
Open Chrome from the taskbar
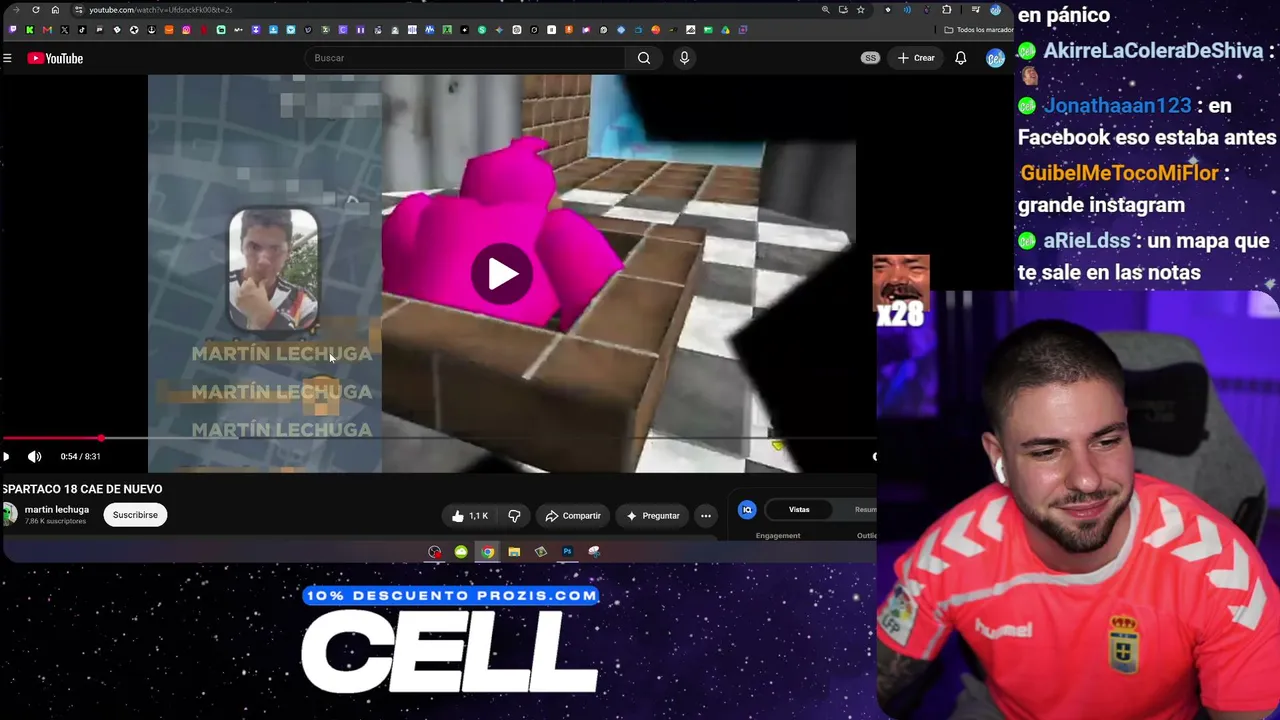pyautogui.click(x=487, y=552)
